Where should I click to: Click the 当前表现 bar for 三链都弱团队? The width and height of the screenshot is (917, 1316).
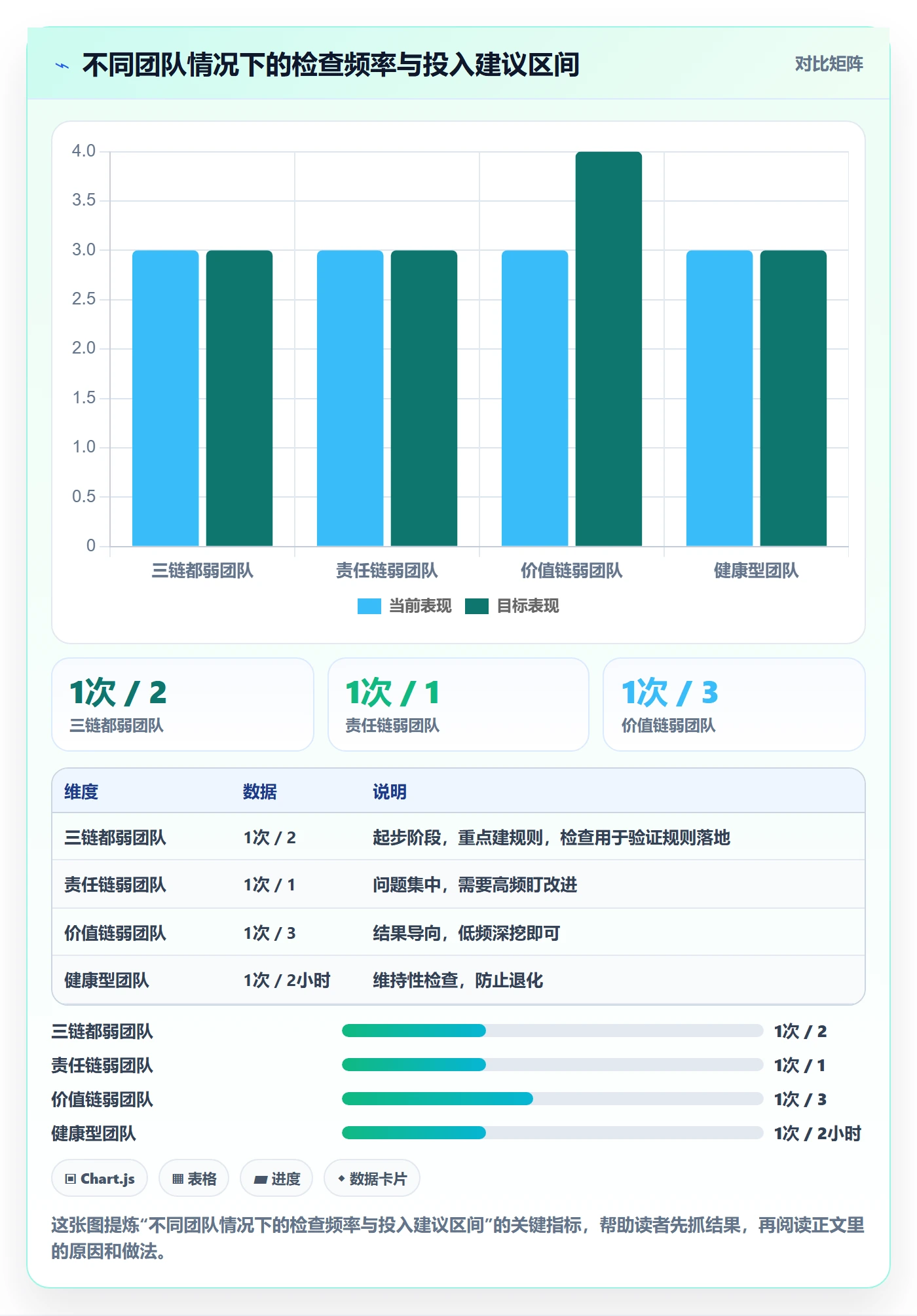(165, 398)
